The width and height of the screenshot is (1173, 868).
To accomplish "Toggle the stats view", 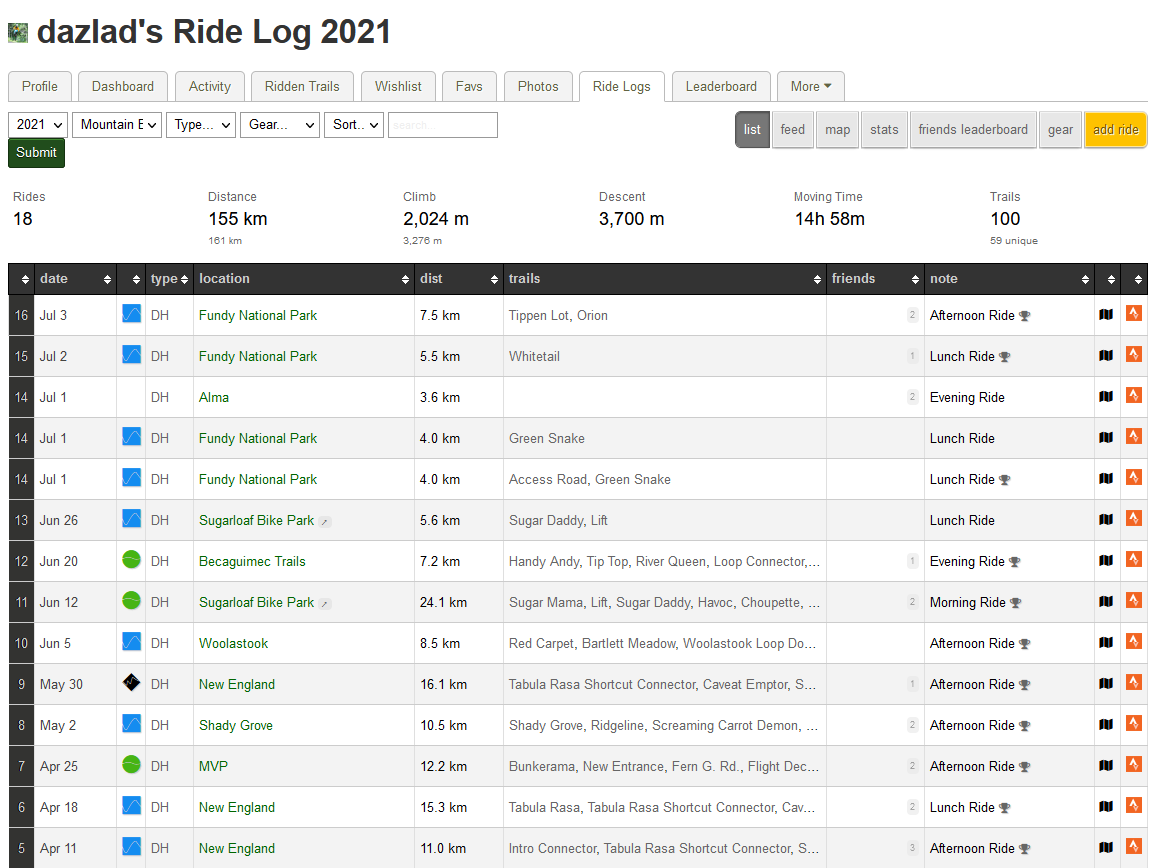I will tap(884, 129).
